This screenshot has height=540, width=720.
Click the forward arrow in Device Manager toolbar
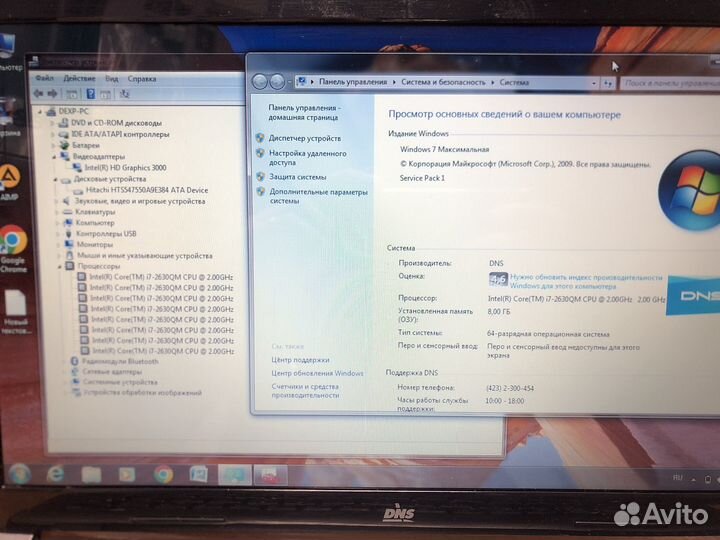pyautogui.click(x=52, y=94)
